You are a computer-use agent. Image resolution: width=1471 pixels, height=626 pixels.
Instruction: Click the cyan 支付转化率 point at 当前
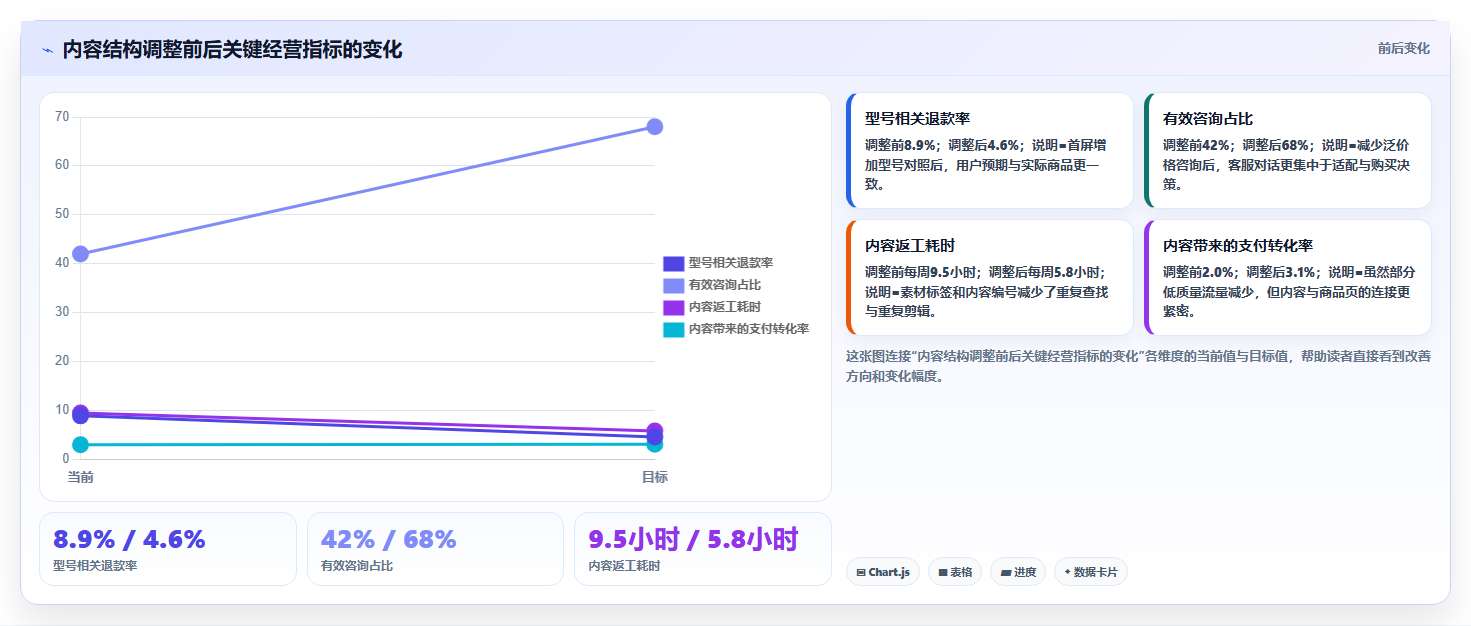pos(80,445)
